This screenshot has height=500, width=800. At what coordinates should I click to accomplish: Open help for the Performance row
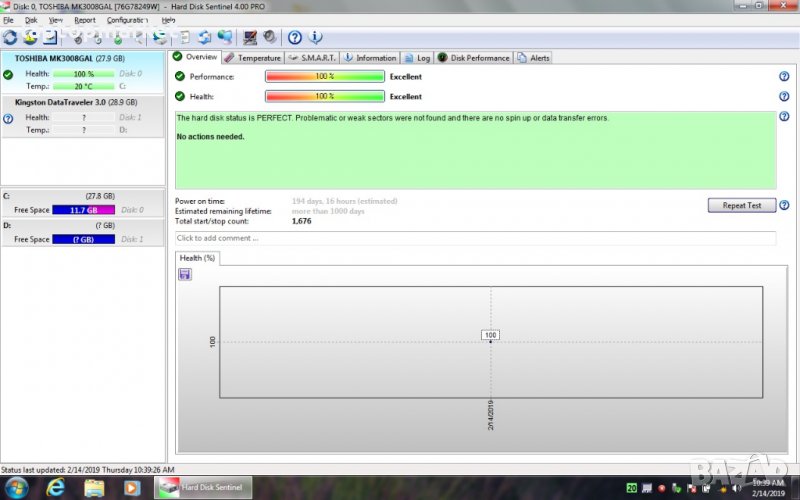click(784, 77)
